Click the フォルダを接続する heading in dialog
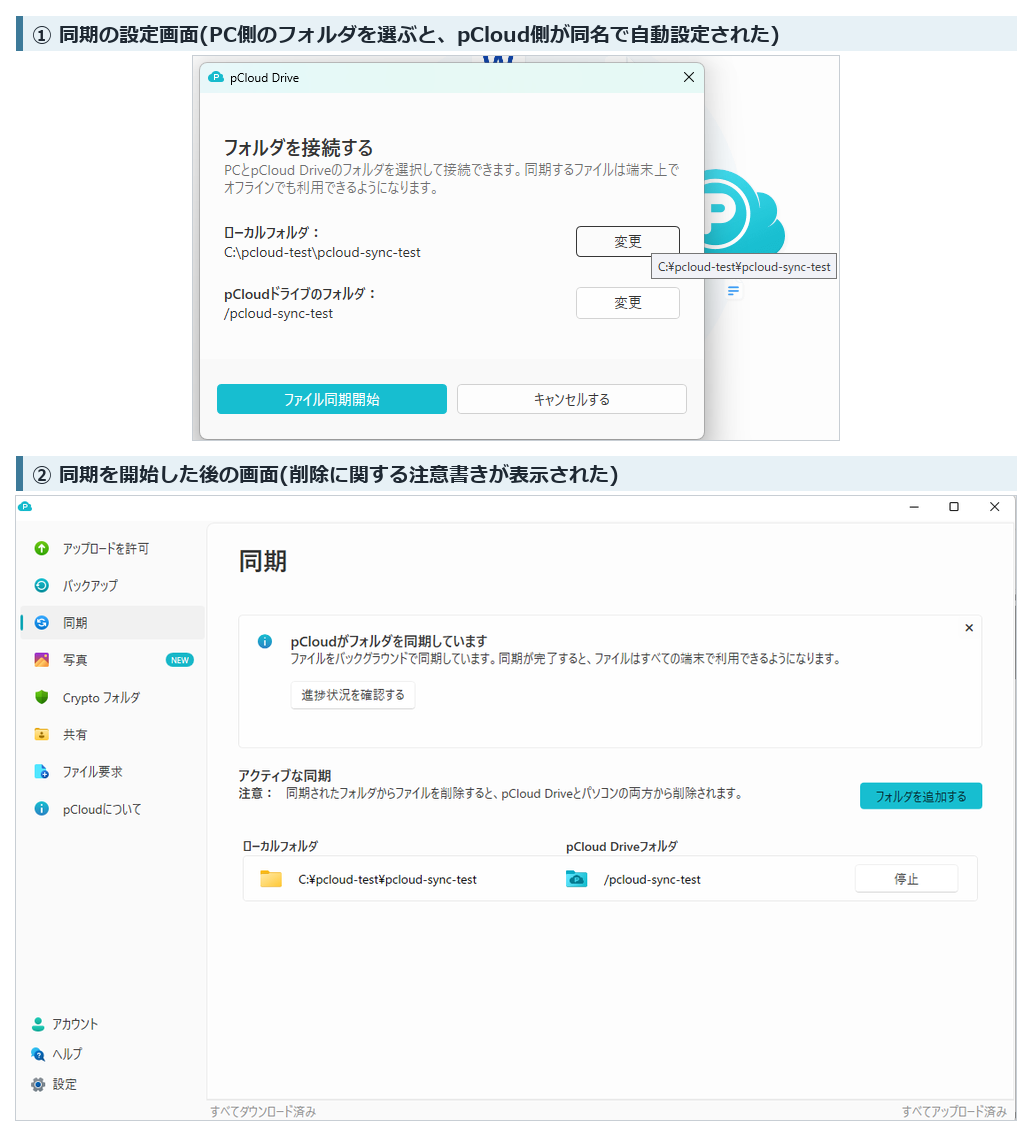Screen dimensions: 1032x1136 click(298, 148)
